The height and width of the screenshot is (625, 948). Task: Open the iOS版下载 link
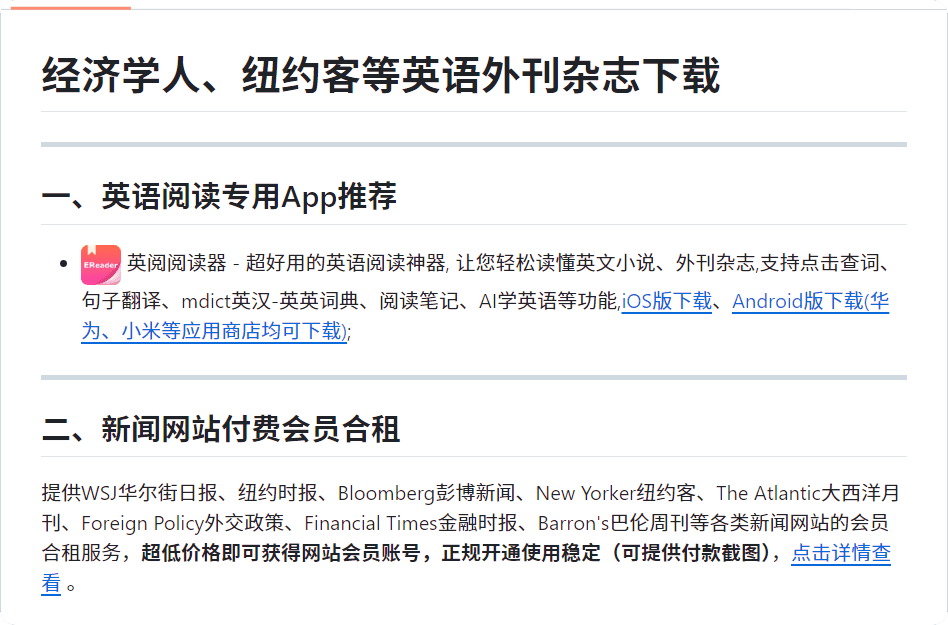pos(666,300)
